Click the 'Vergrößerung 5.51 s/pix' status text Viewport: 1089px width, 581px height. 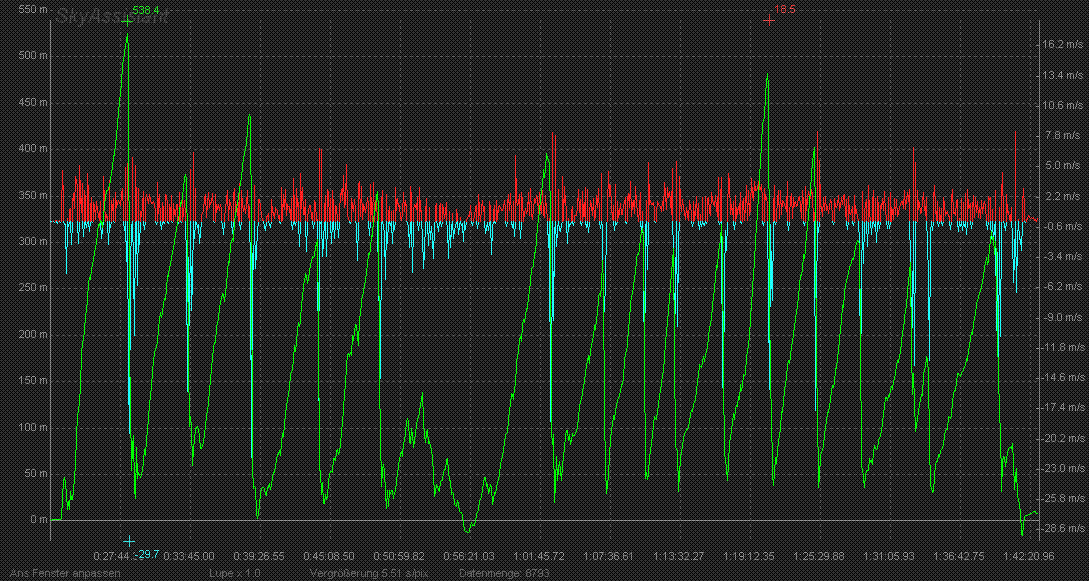369,573
